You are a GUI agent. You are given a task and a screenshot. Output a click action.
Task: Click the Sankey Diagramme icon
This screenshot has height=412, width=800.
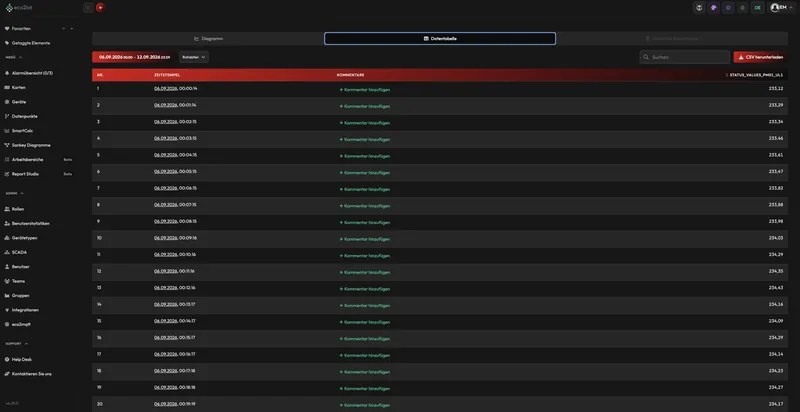[7, 145]
